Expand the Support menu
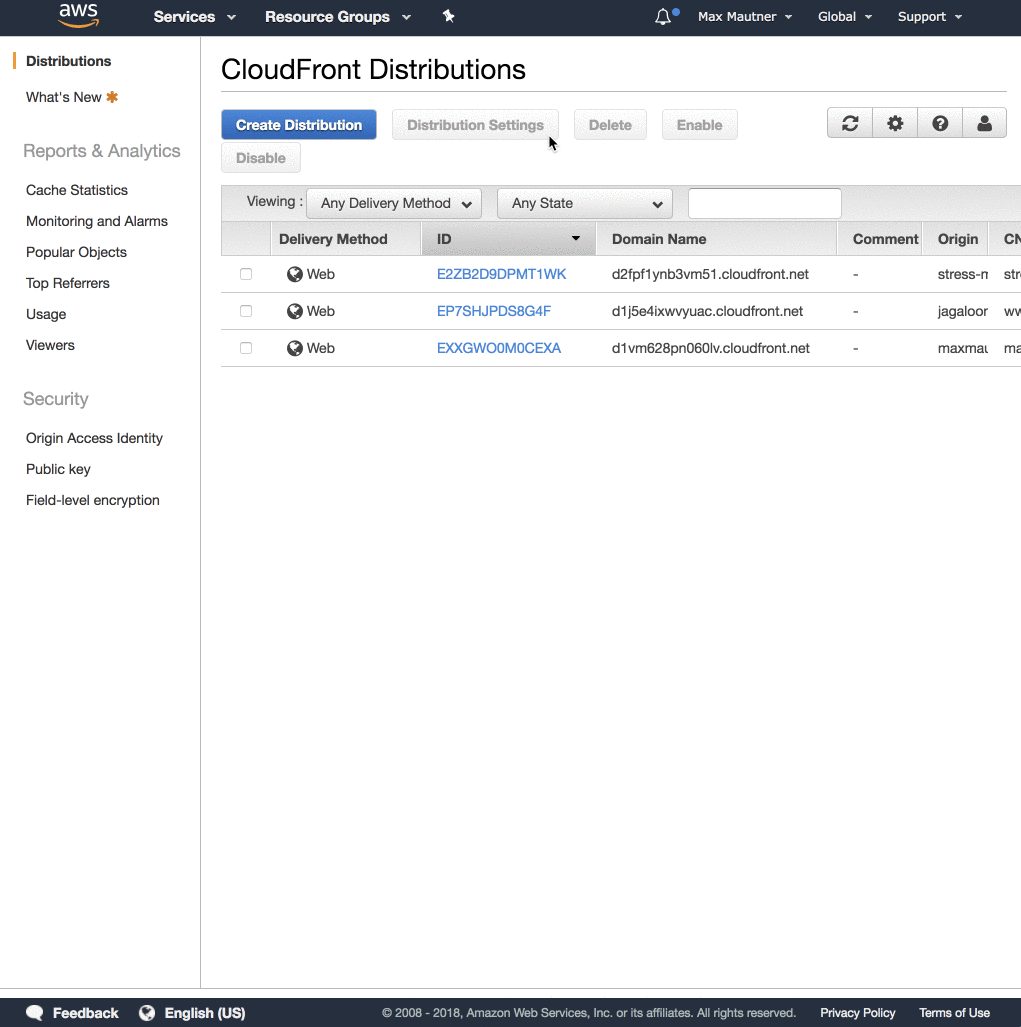The height and width of the screenshot is (1027, 1021). (930, 16)
